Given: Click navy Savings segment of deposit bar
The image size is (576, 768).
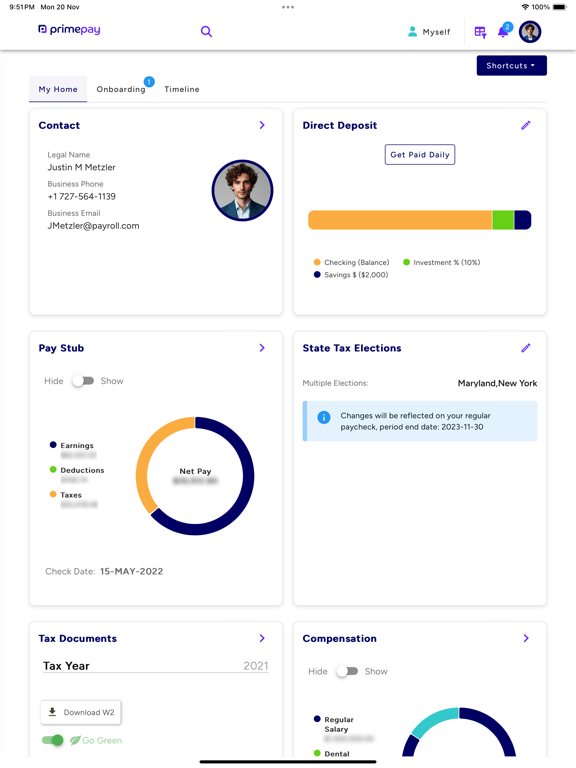Looking at the screenshot, I should pos(523,220).
